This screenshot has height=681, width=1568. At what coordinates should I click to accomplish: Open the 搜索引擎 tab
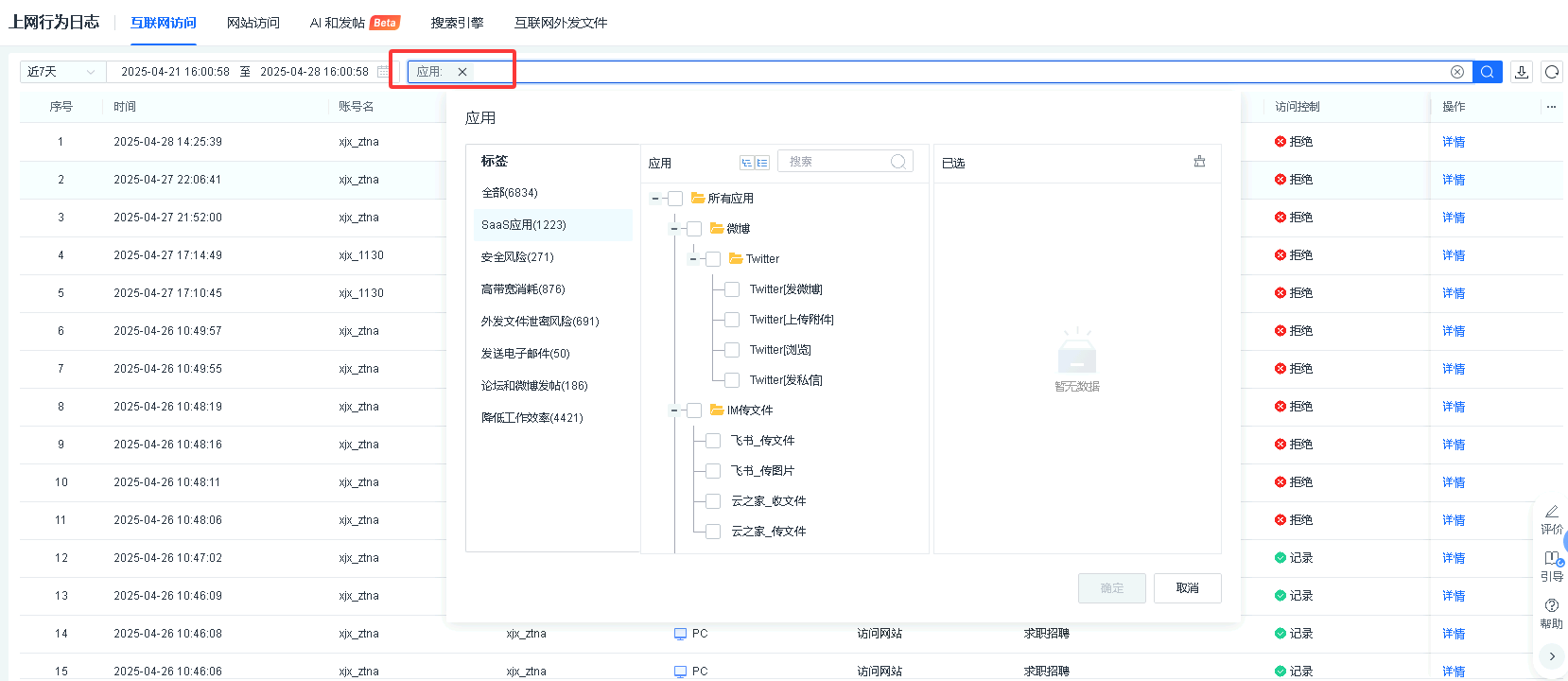(457, 23)
